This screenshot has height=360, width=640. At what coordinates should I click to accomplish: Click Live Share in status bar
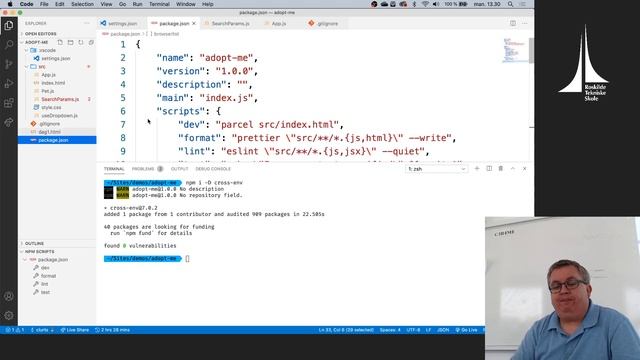[x=75, y=330]
